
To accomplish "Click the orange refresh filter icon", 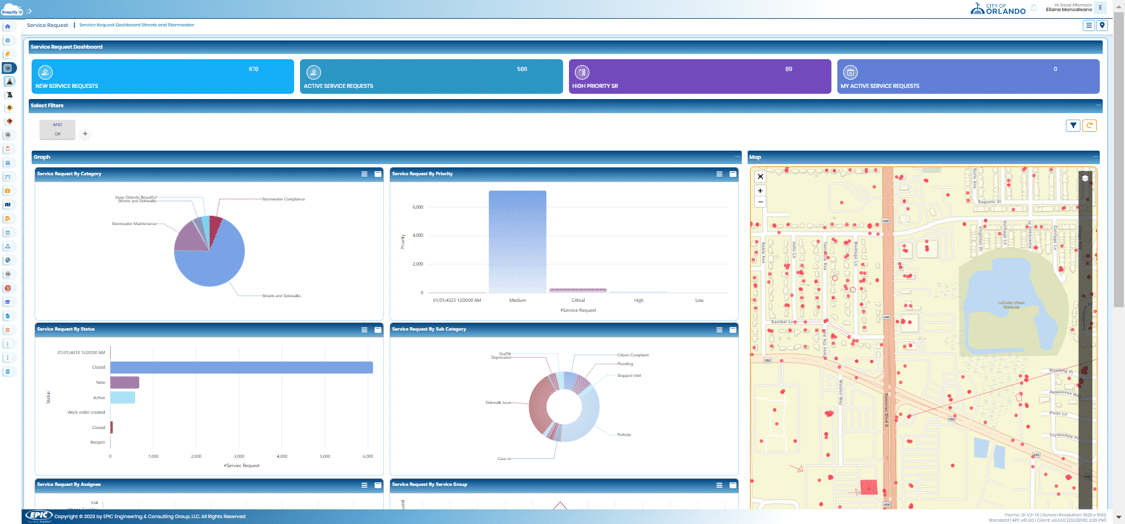I will point(1089,126).
